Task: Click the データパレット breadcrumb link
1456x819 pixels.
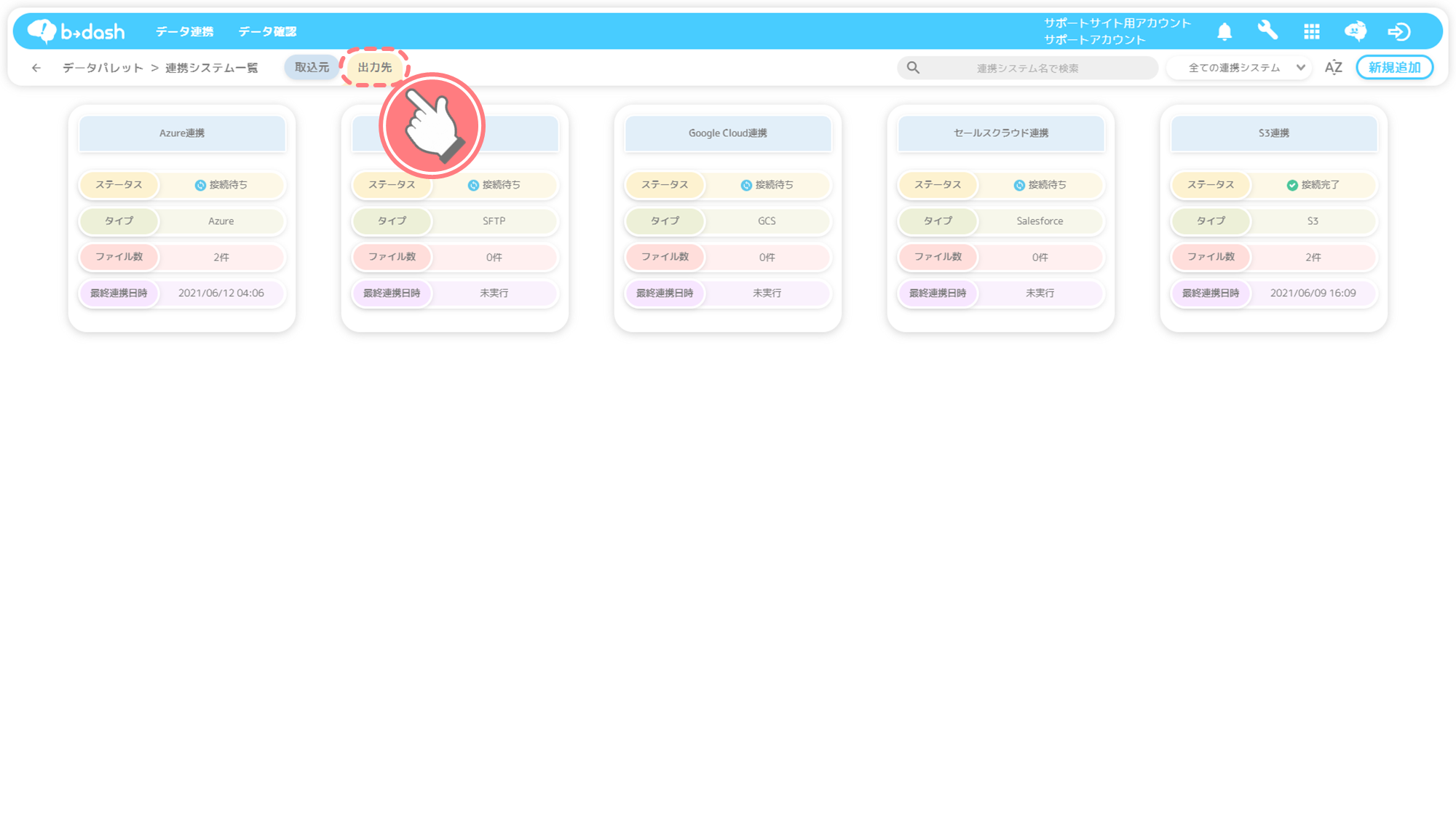Action: (103, 68)
